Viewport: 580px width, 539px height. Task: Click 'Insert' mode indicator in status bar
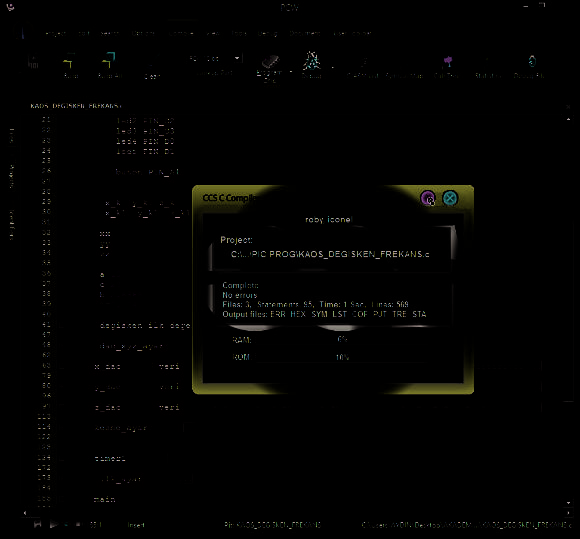point(136,525)
